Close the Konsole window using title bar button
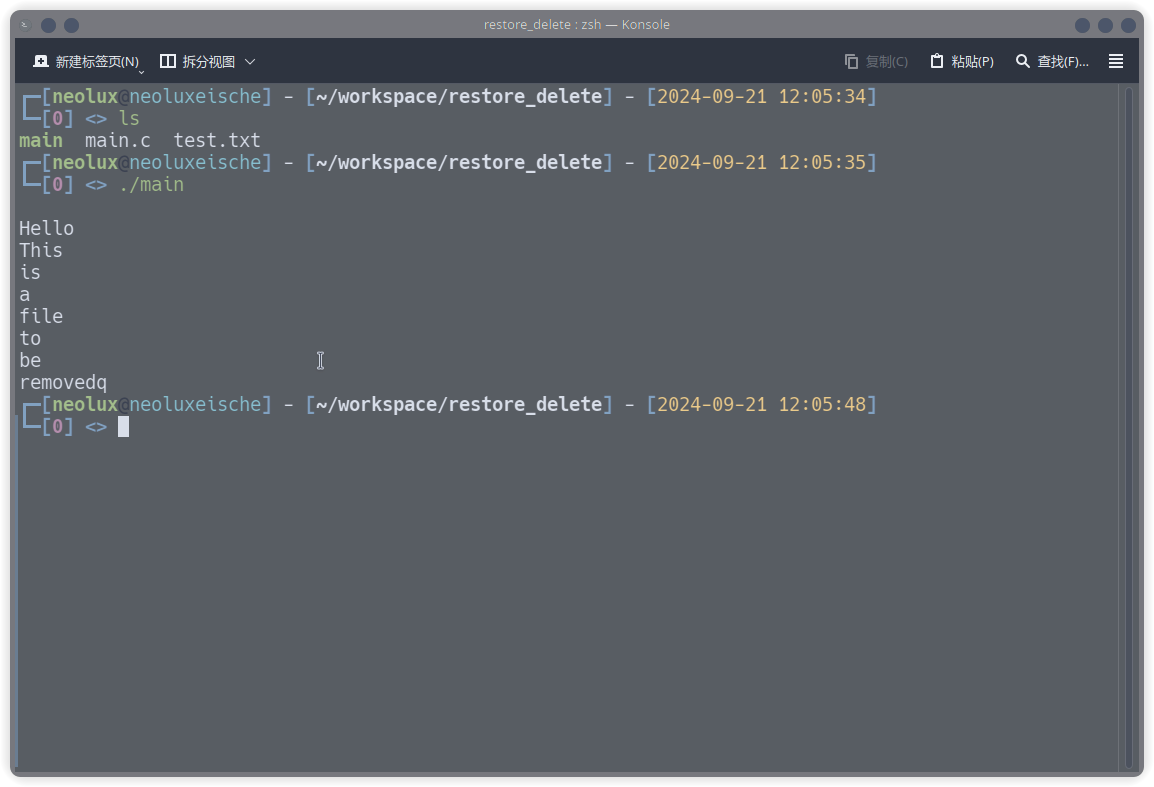1154x787 pixels. click(1128, 25)
